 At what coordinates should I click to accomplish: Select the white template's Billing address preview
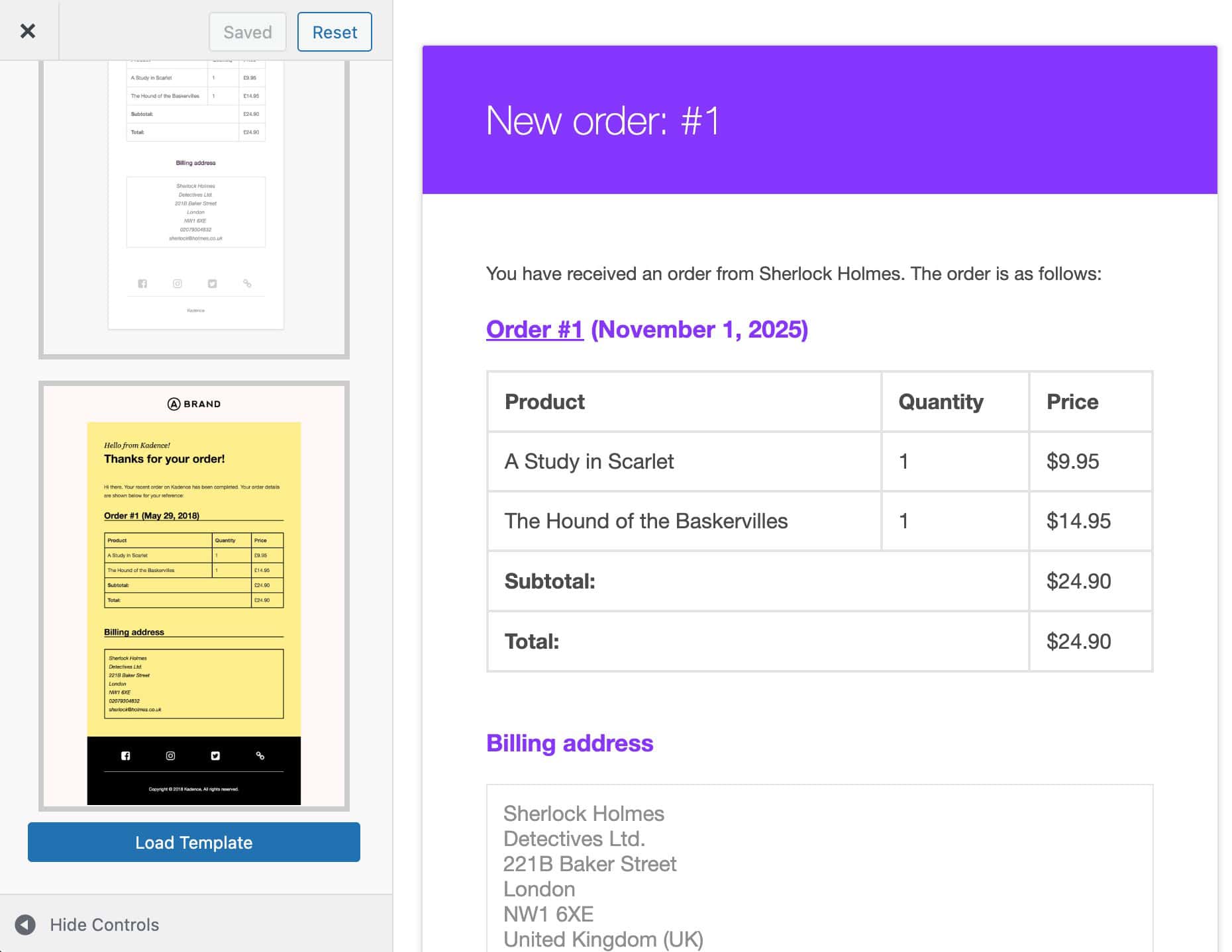point(195,212)
